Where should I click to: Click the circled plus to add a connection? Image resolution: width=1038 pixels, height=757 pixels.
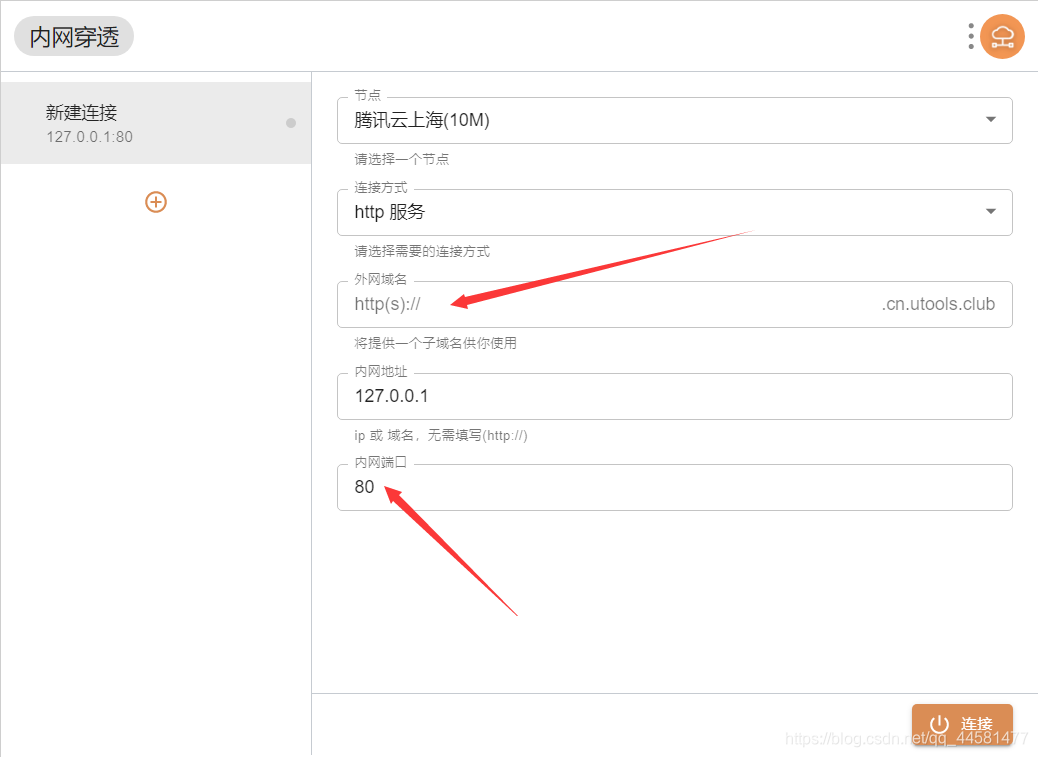click(x=155, y=201)
